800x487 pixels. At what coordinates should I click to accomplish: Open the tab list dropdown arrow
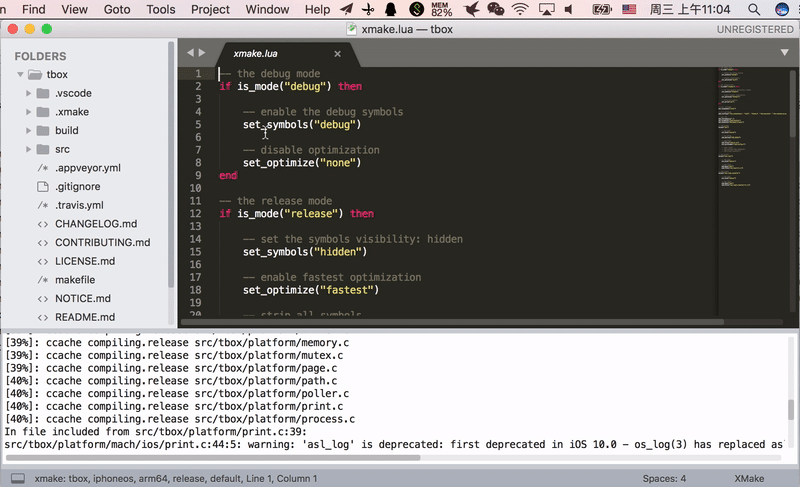click(785, 52)
